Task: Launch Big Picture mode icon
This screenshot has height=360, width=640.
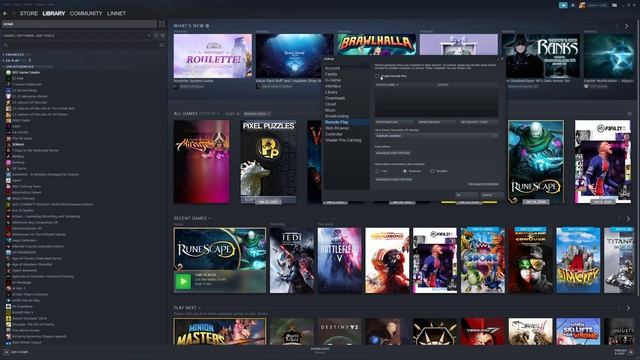Action: (615, 5)
